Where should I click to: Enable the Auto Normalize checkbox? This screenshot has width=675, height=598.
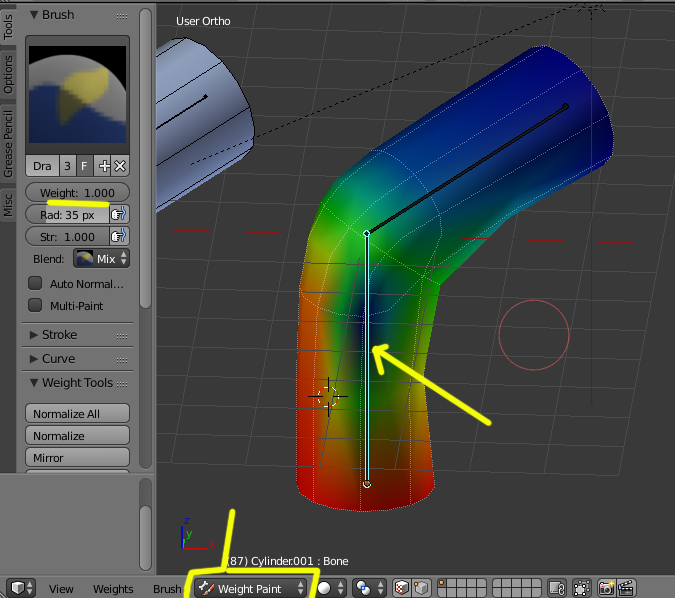click(x=35, y=283)
